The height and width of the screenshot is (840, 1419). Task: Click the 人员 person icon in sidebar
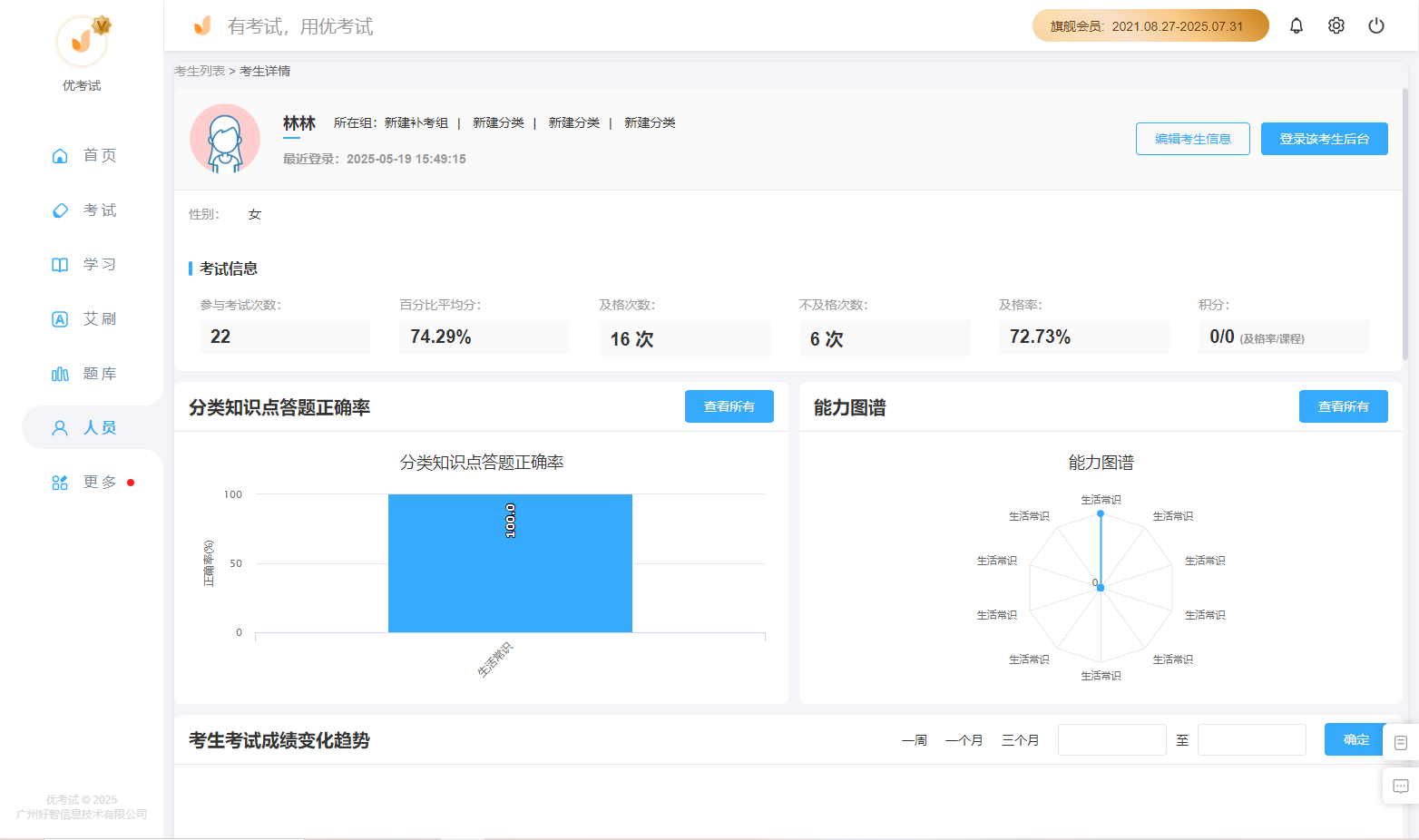tap(60, 428)
